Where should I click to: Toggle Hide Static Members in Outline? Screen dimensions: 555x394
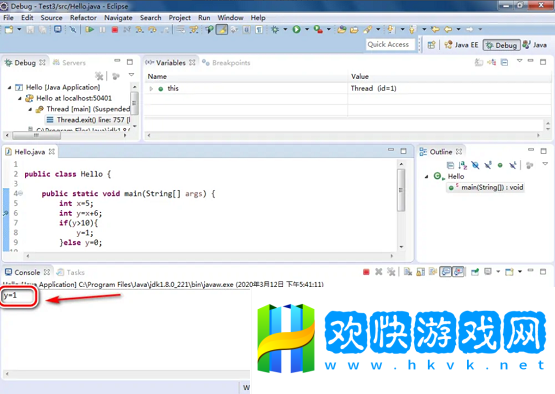(x=488, y=165)
